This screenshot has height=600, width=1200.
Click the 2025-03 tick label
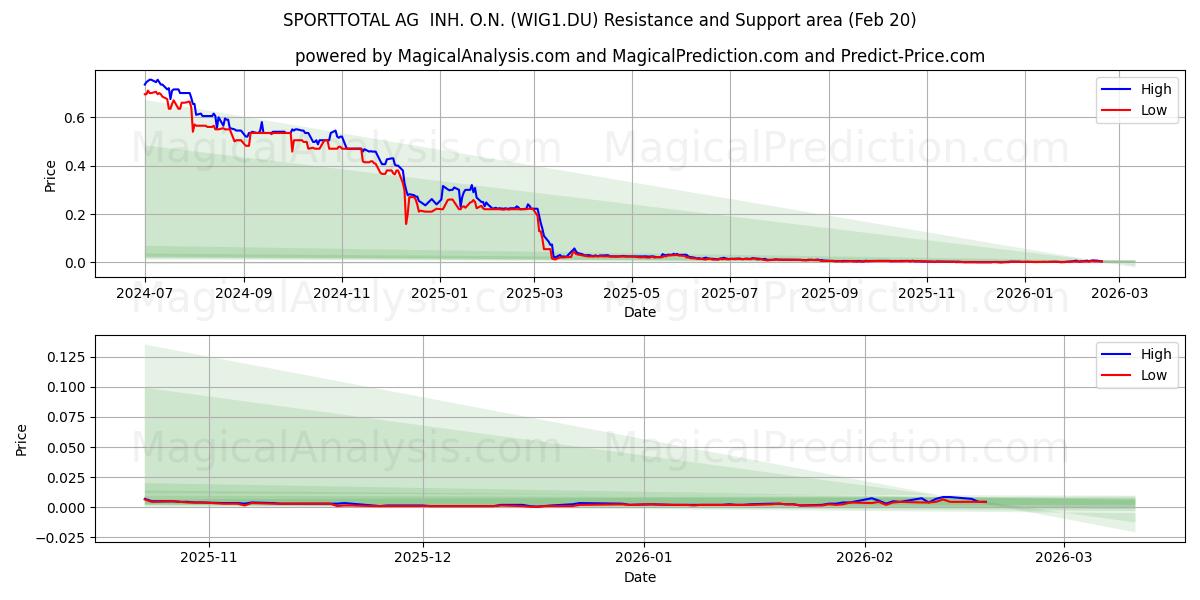pos(534,293)
